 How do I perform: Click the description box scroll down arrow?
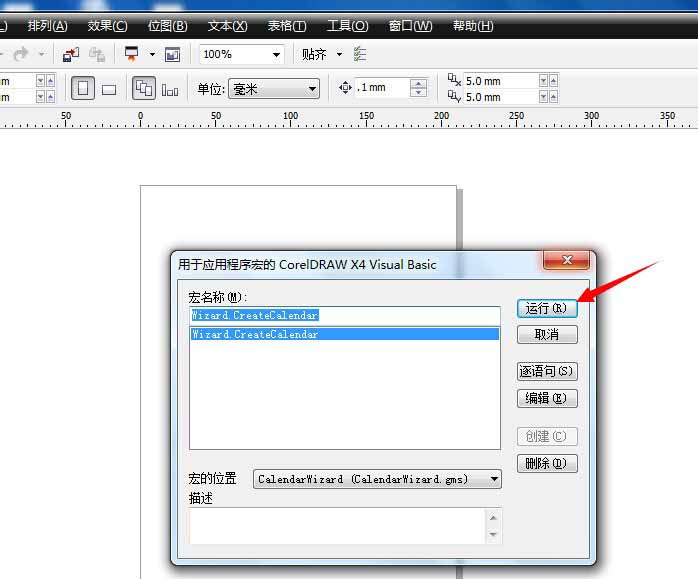(x=493, y=534)
